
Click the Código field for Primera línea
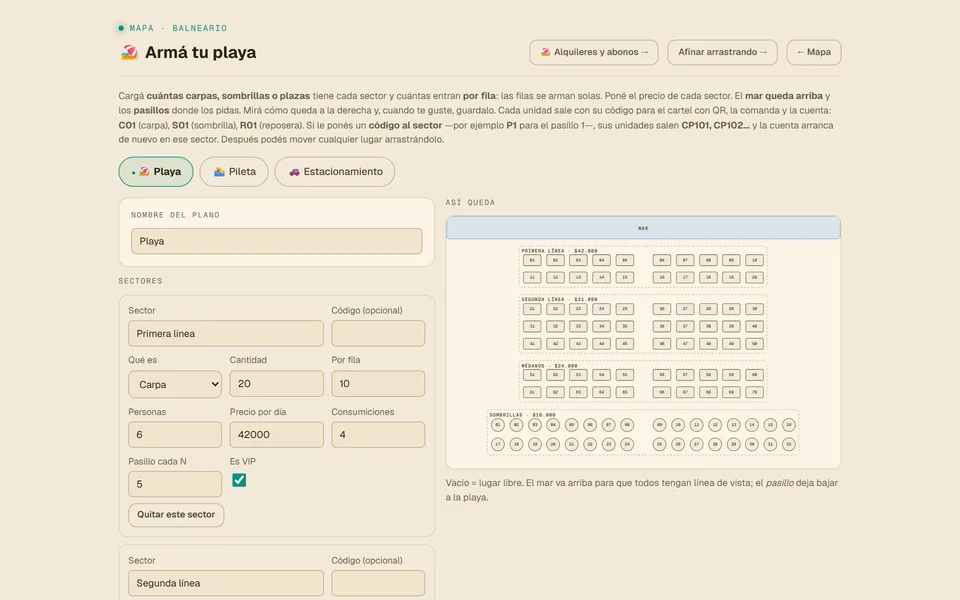click(378, 334)
